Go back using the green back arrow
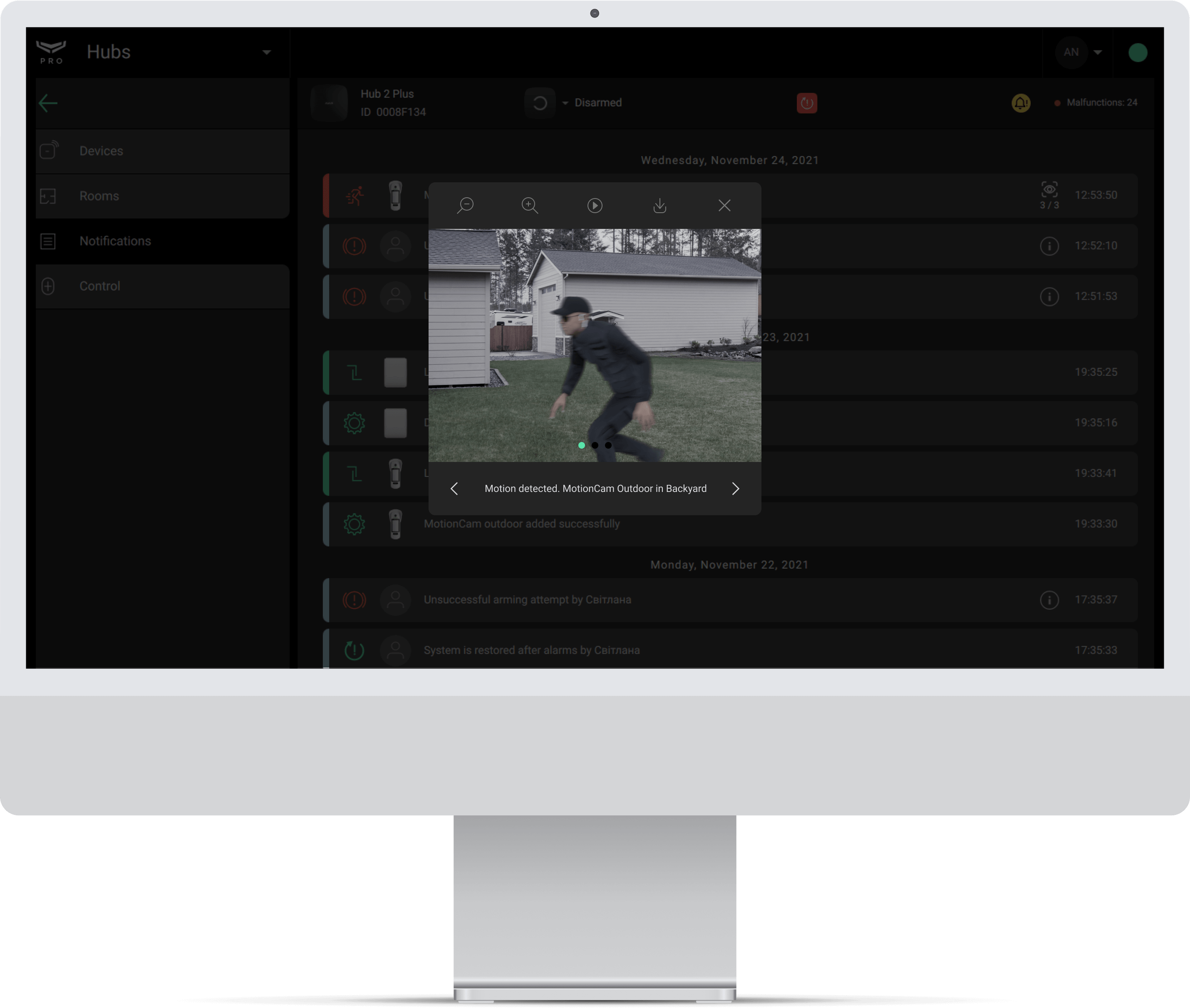1190x1008 pixels. [x=48, y=103]
